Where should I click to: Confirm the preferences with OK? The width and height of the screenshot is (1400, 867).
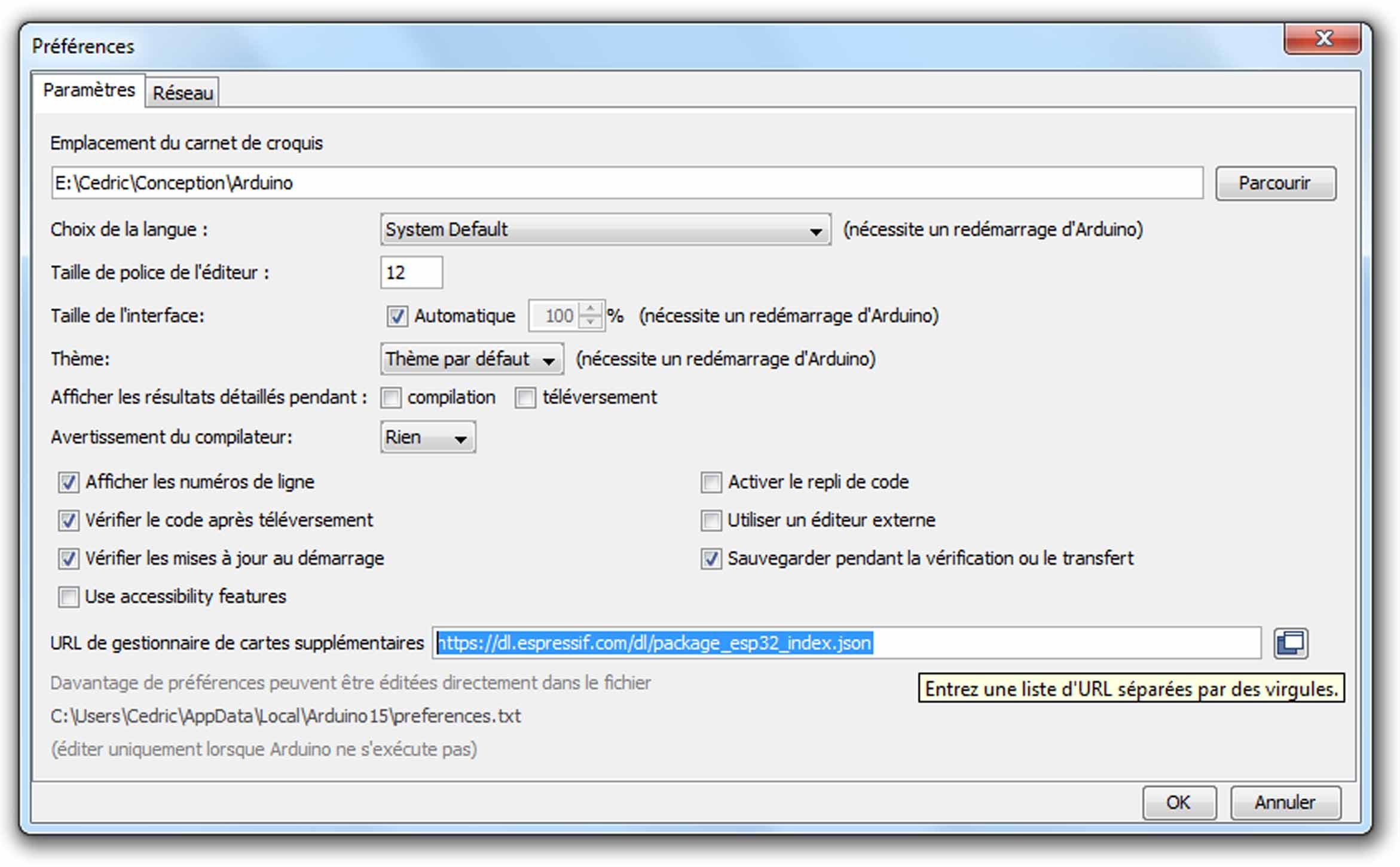tap(1178, 802)
